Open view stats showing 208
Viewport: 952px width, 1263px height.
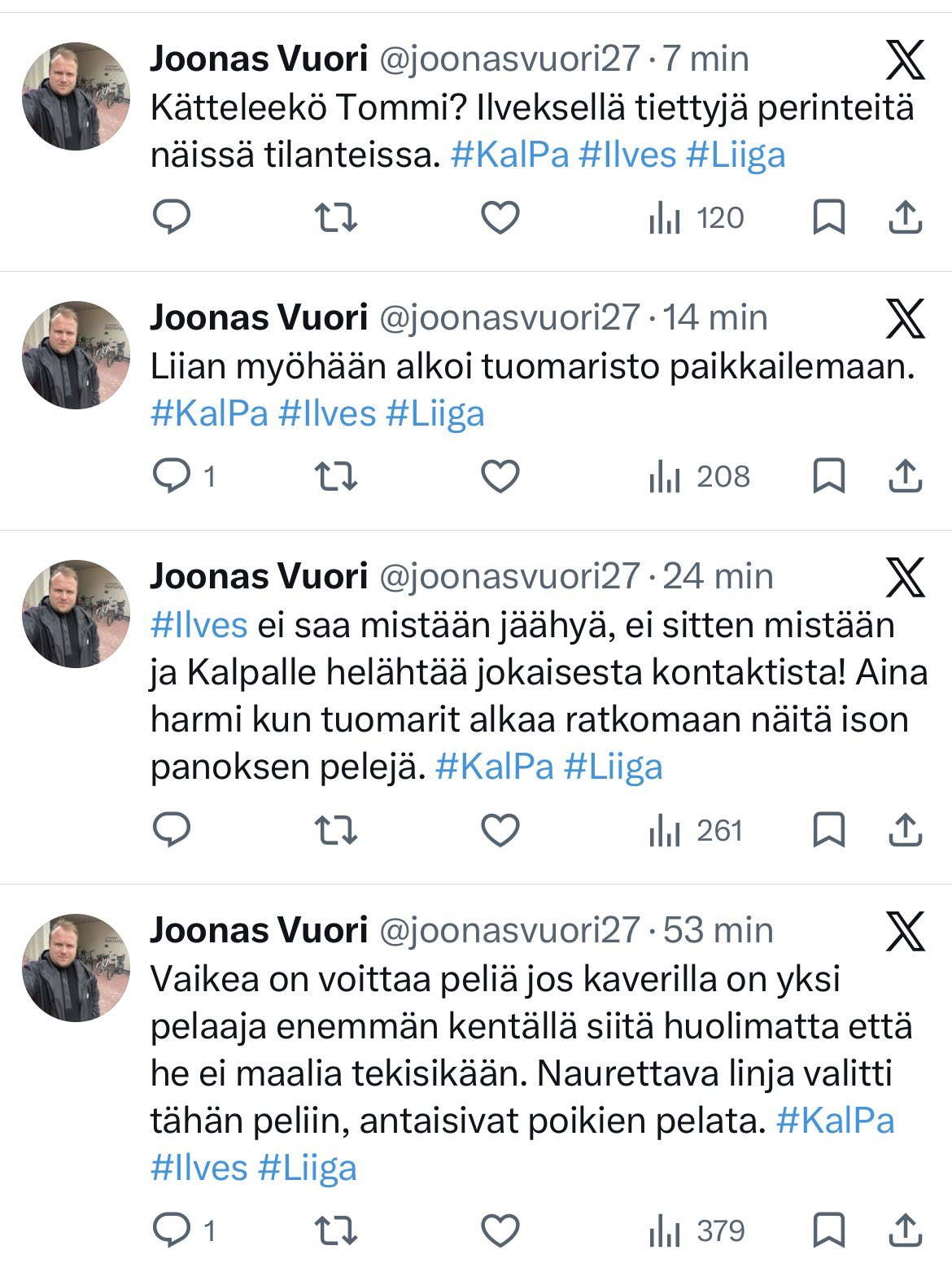(x=699, y=476)
